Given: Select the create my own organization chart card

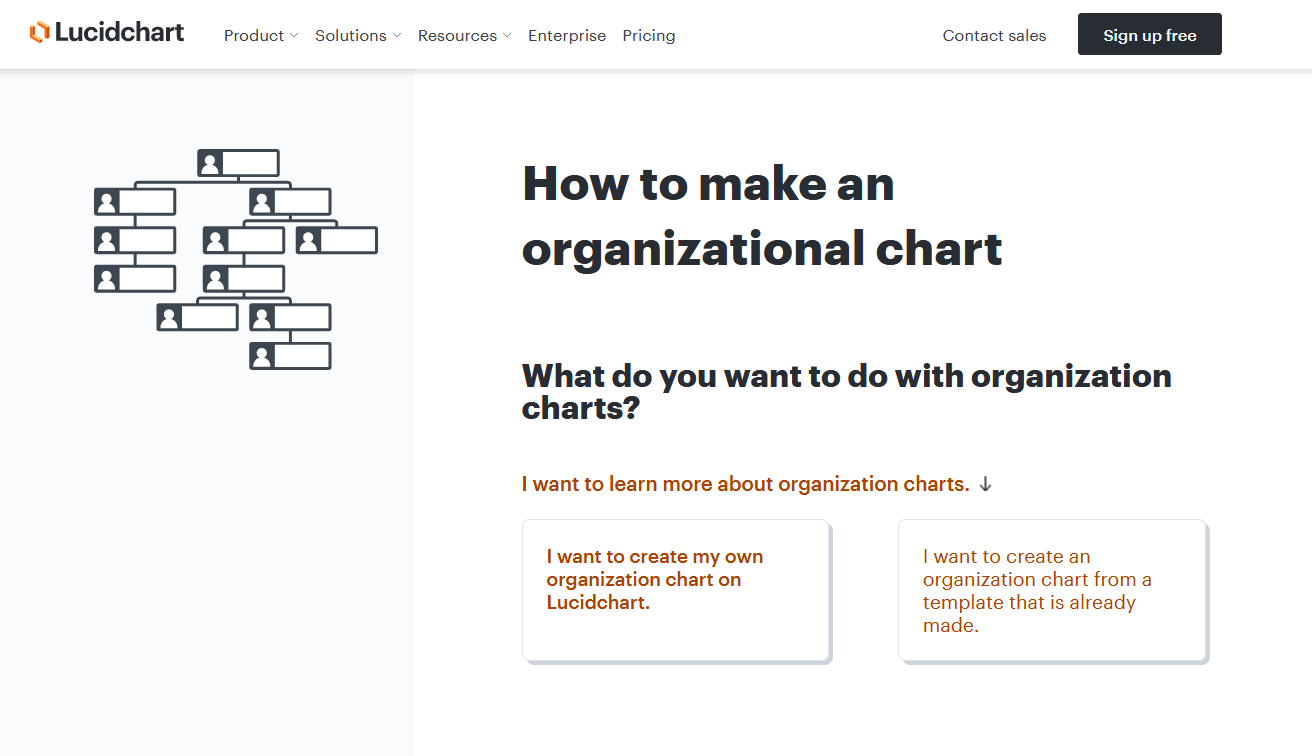Looking at the screenshot, I should [675, 590].
